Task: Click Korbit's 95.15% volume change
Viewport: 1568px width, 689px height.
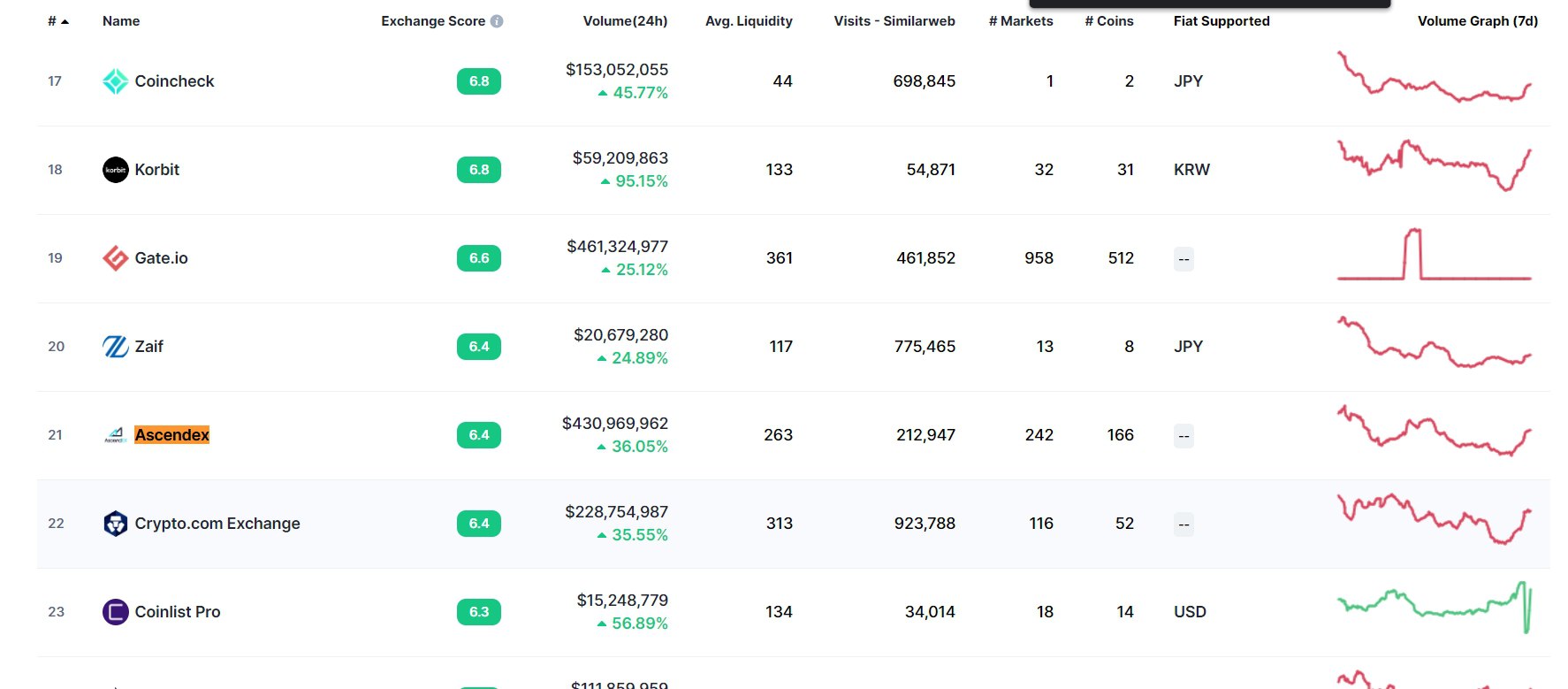Action: tap(635, 181)
